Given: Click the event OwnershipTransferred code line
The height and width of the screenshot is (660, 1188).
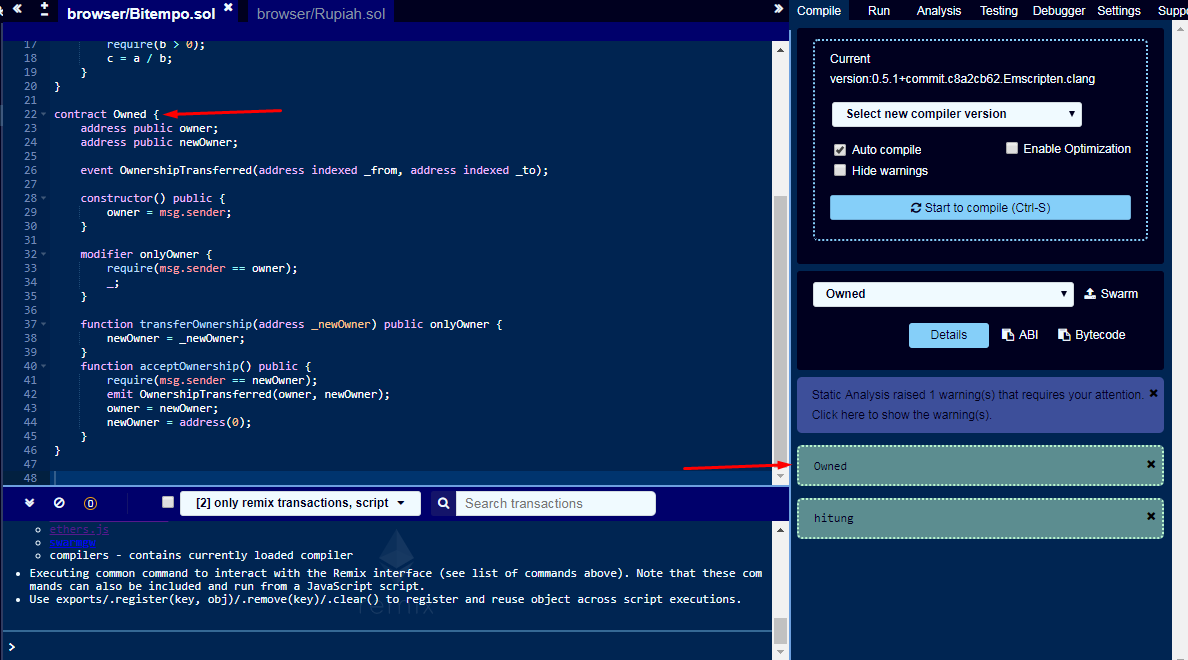Looking at the screenshot, I should tap(314, 170).
